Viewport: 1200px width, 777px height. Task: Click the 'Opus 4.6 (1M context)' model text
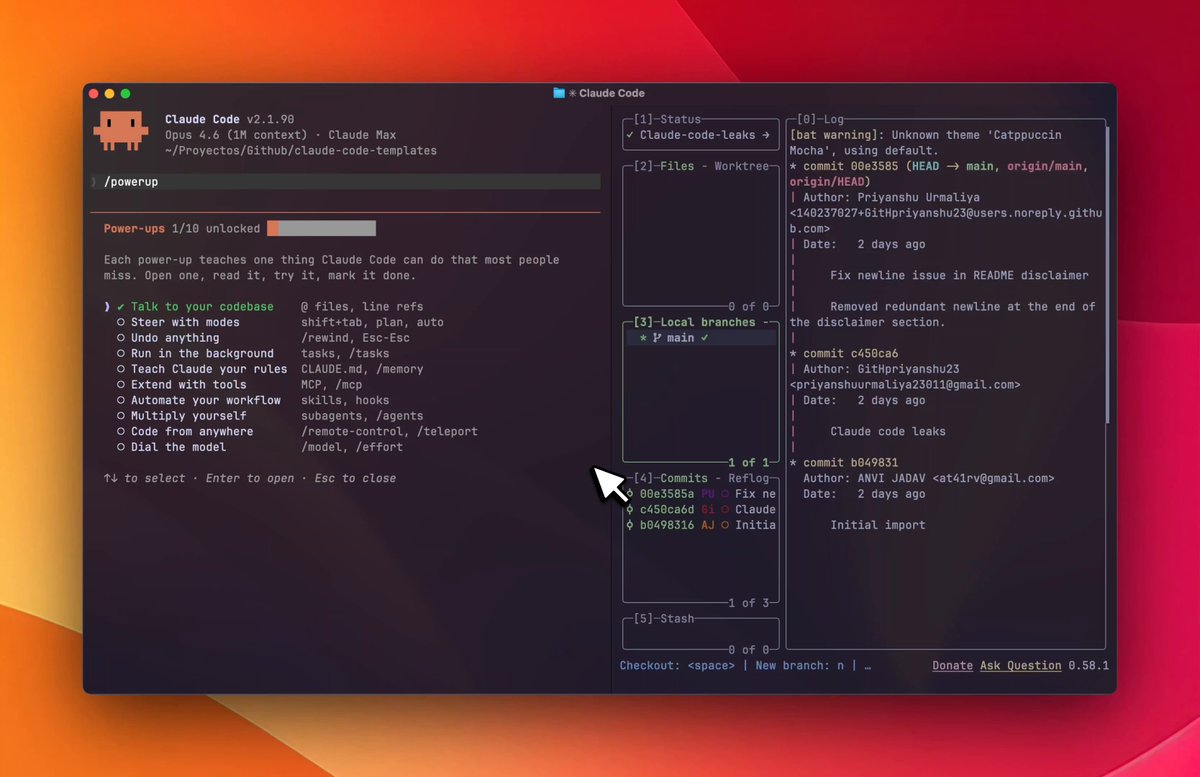click(236, 135)
